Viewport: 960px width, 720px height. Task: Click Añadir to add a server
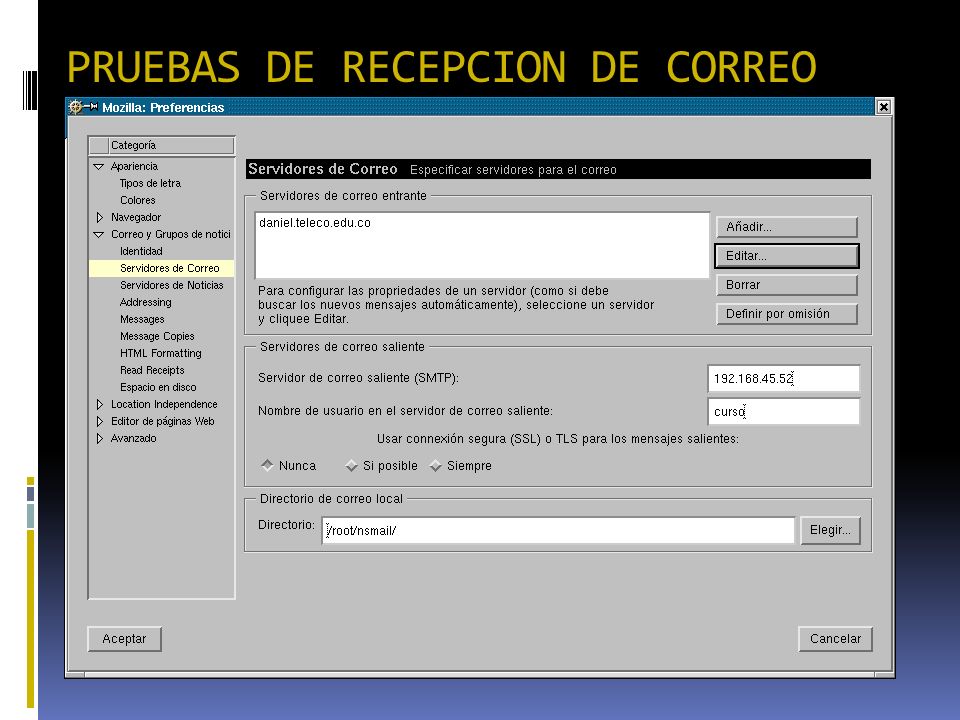click(787, 227)
